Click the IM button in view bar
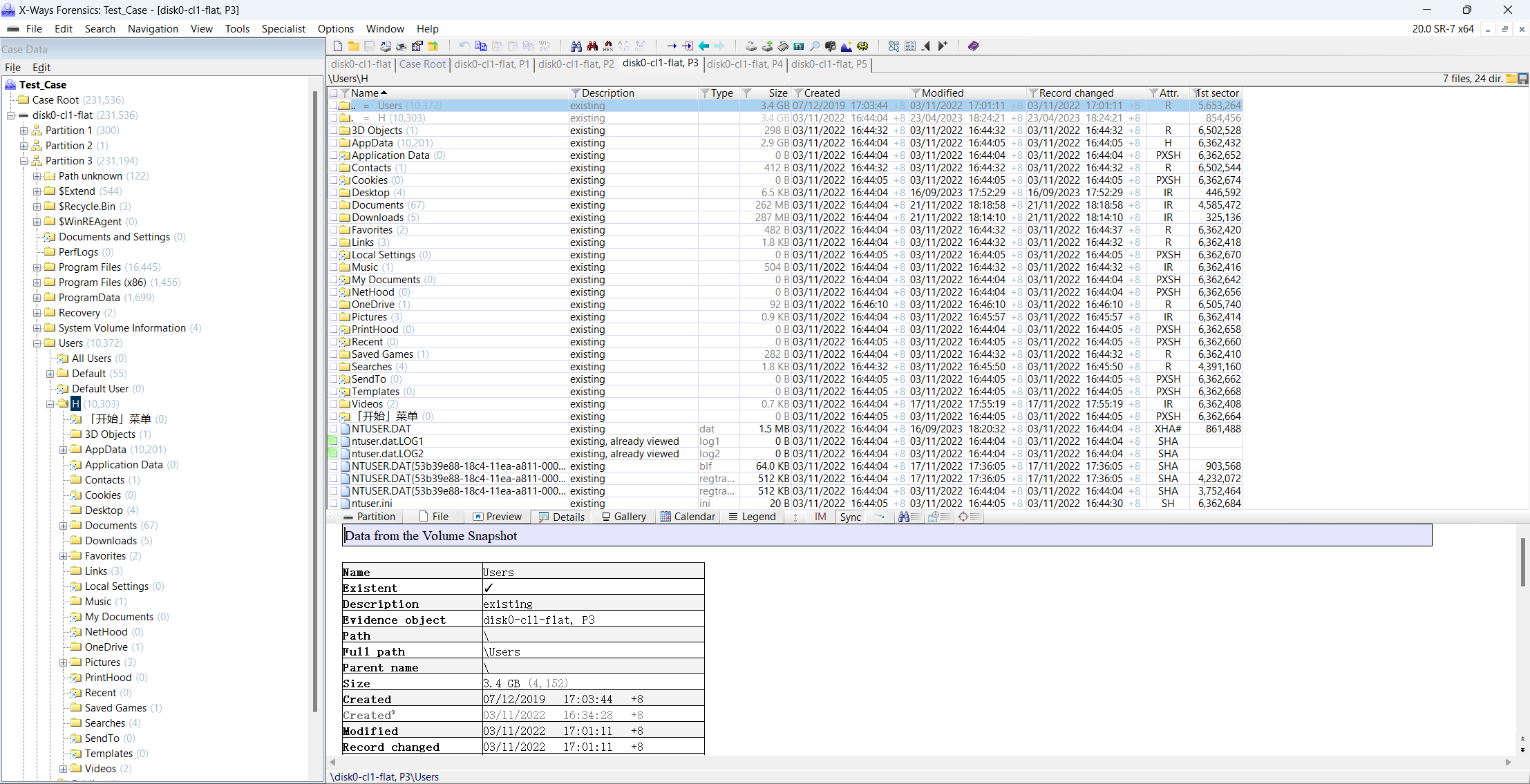Viewport: 1530px width, 784px height. [820, 517]
